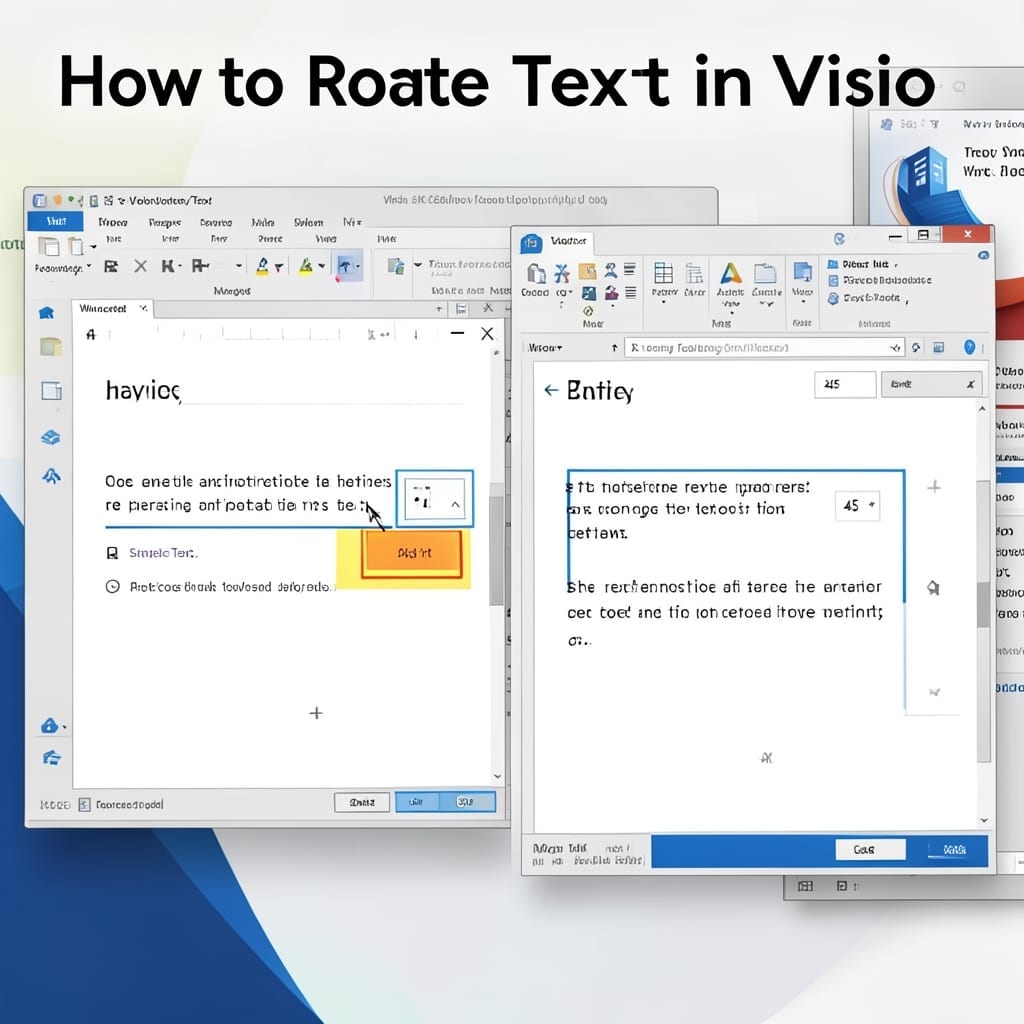Click the chevron in the blue-bordered dropdown box

tap(455, 504)
